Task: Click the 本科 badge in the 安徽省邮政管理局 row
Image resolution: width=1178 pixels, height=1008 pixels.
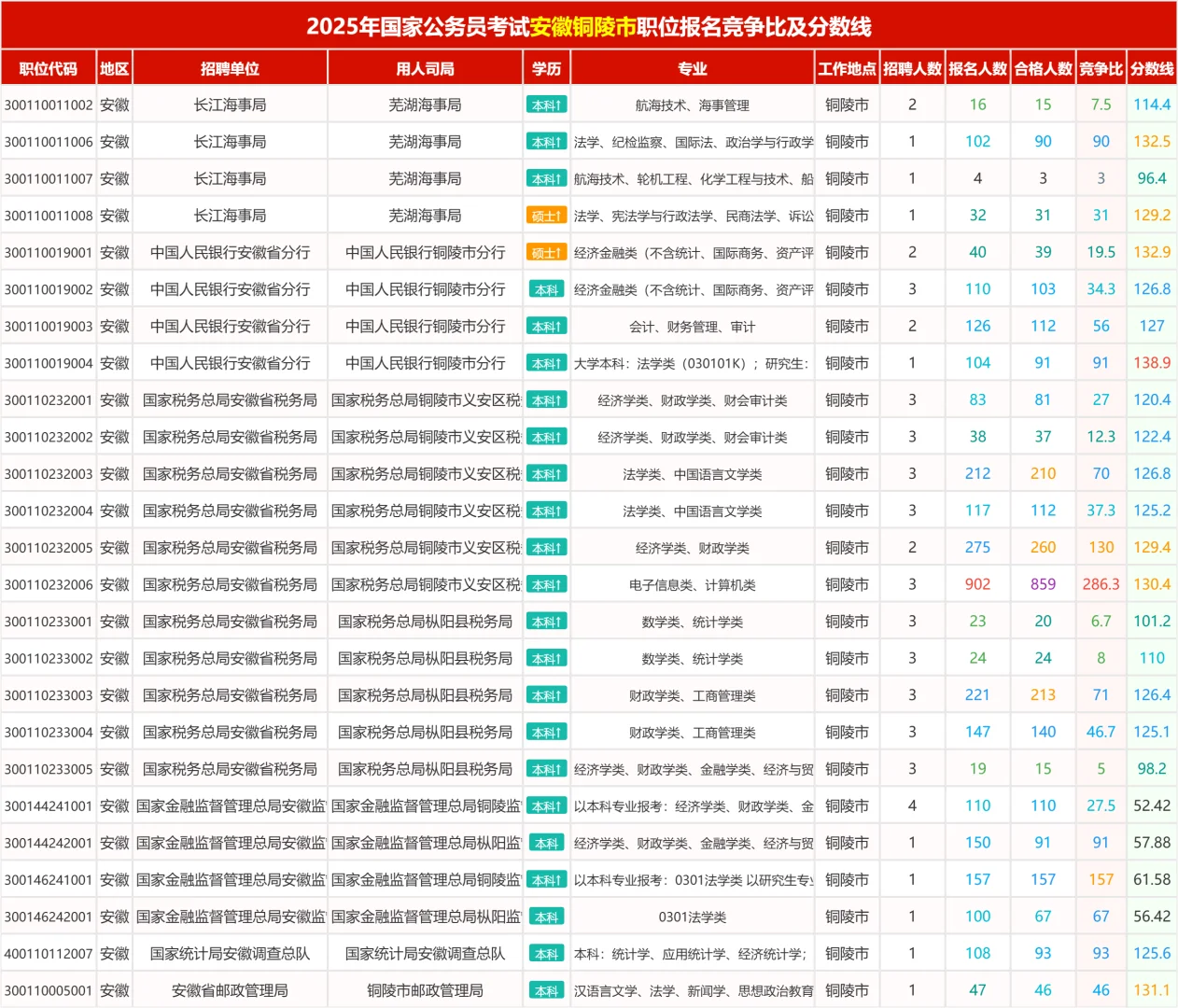Action: [x=547, y=989]
